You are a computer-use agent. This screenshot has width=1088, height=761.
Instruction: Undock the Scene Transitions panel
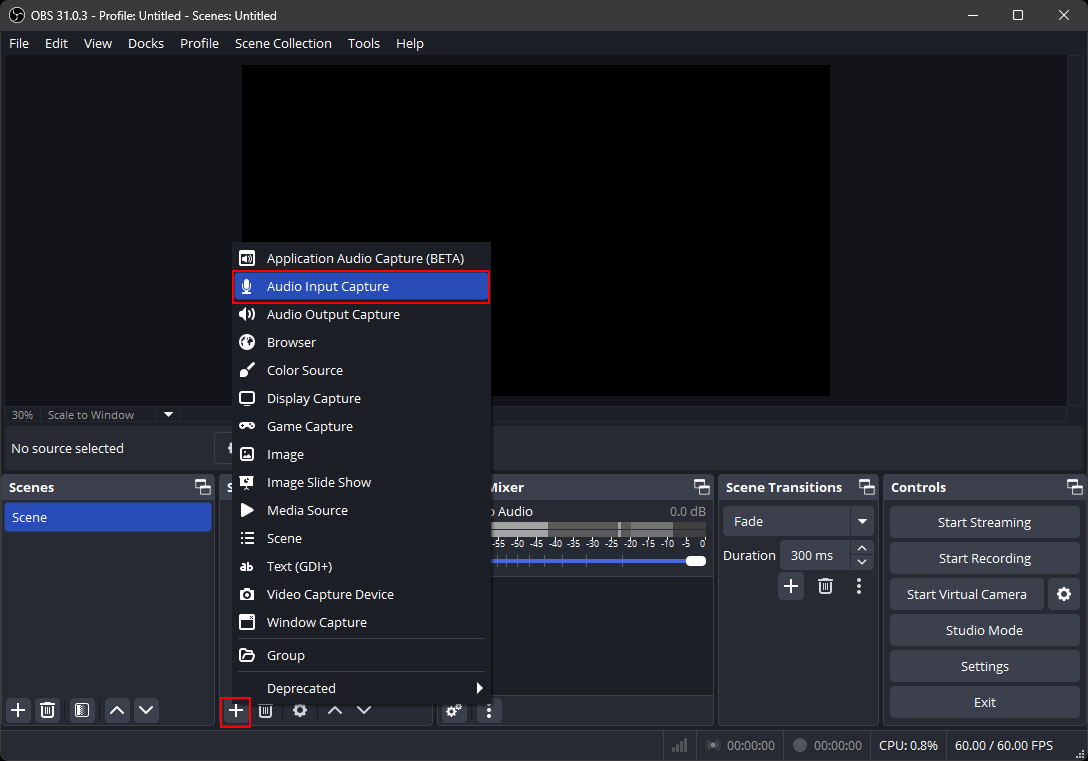[x=868, y=487]
